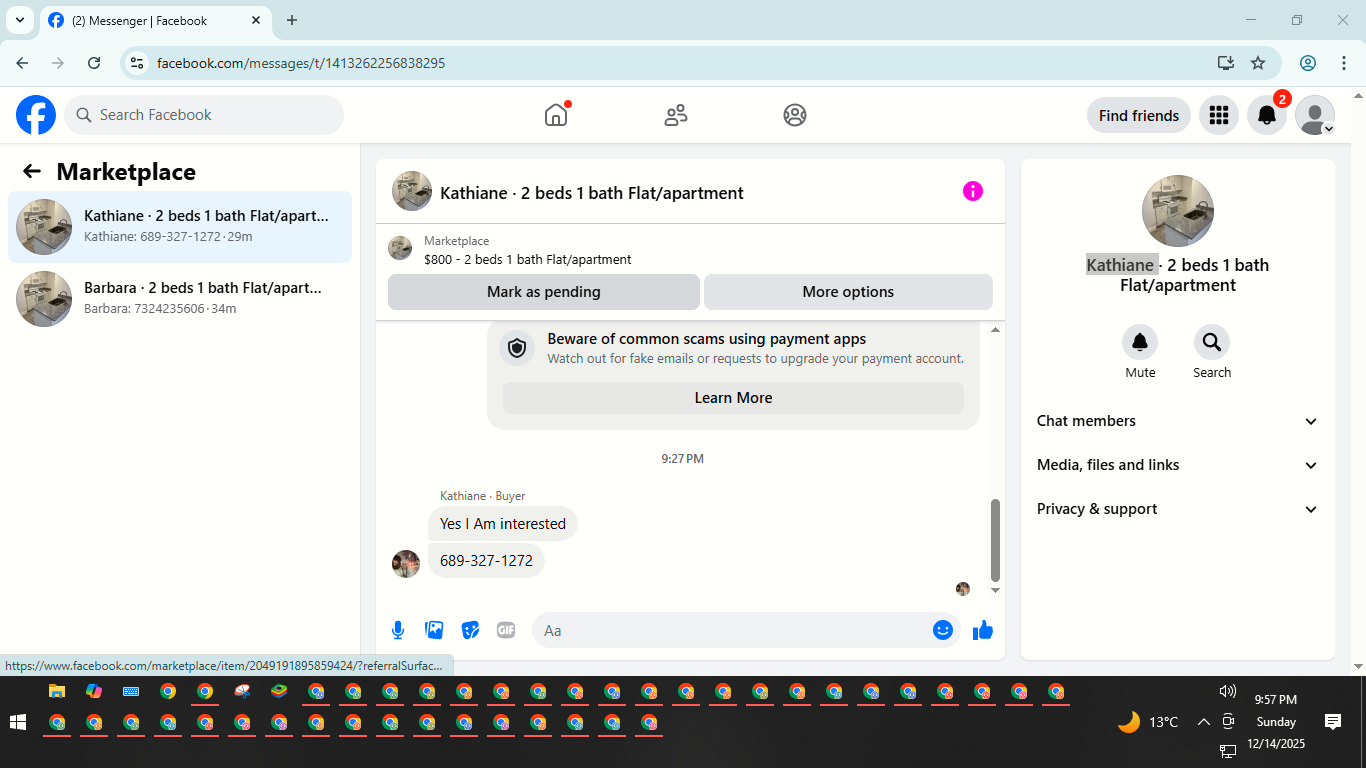Screen dimensions: 1366x768
Task: Click the message 'Yes I Am interested'
Action: click(503, 524)
